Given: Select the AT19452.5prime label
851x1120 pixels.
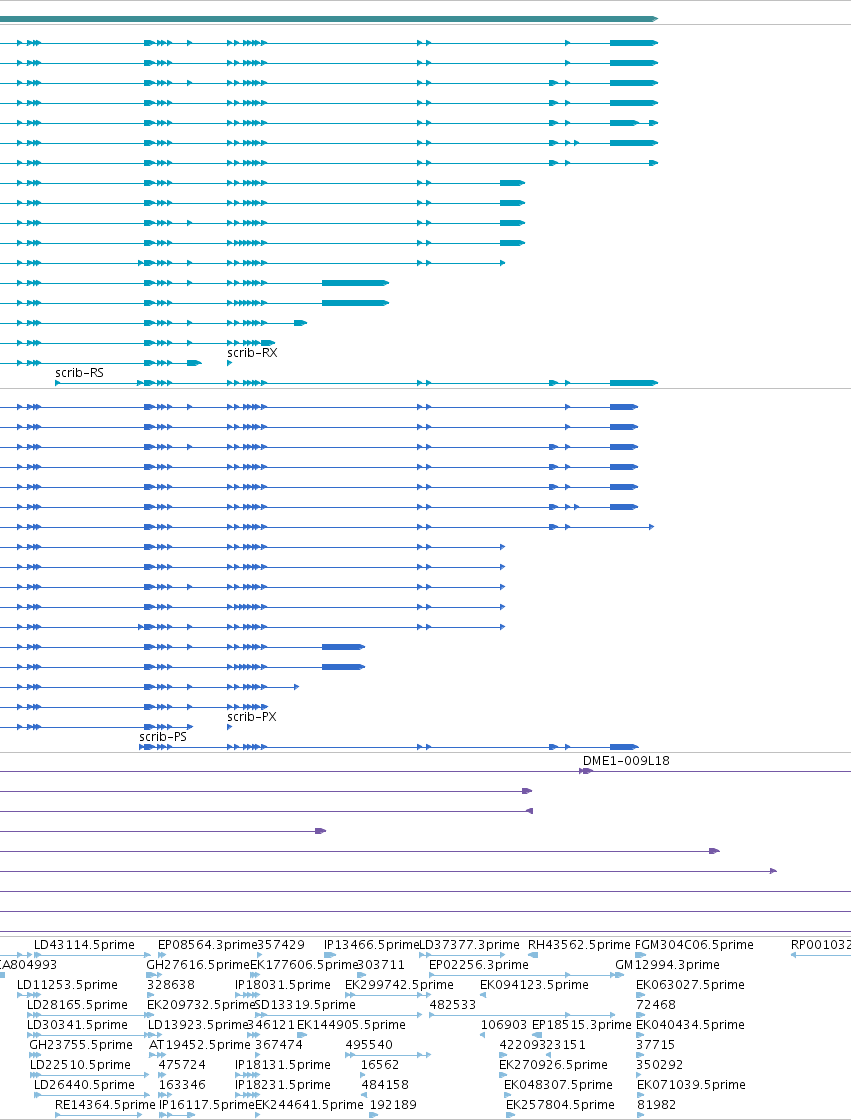Looking at the screenshot, I should pyautogui.click(x=200, y=1045).
